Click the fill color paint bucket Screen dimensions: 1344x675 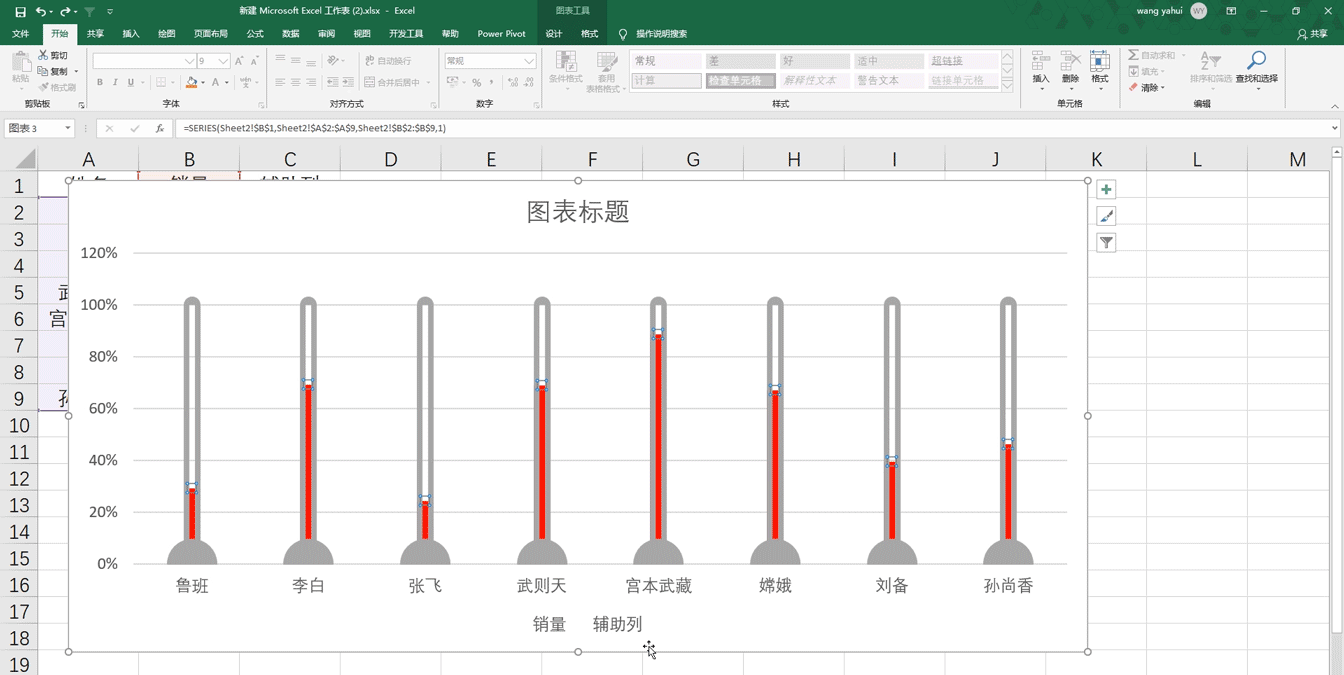coord(191,83)
